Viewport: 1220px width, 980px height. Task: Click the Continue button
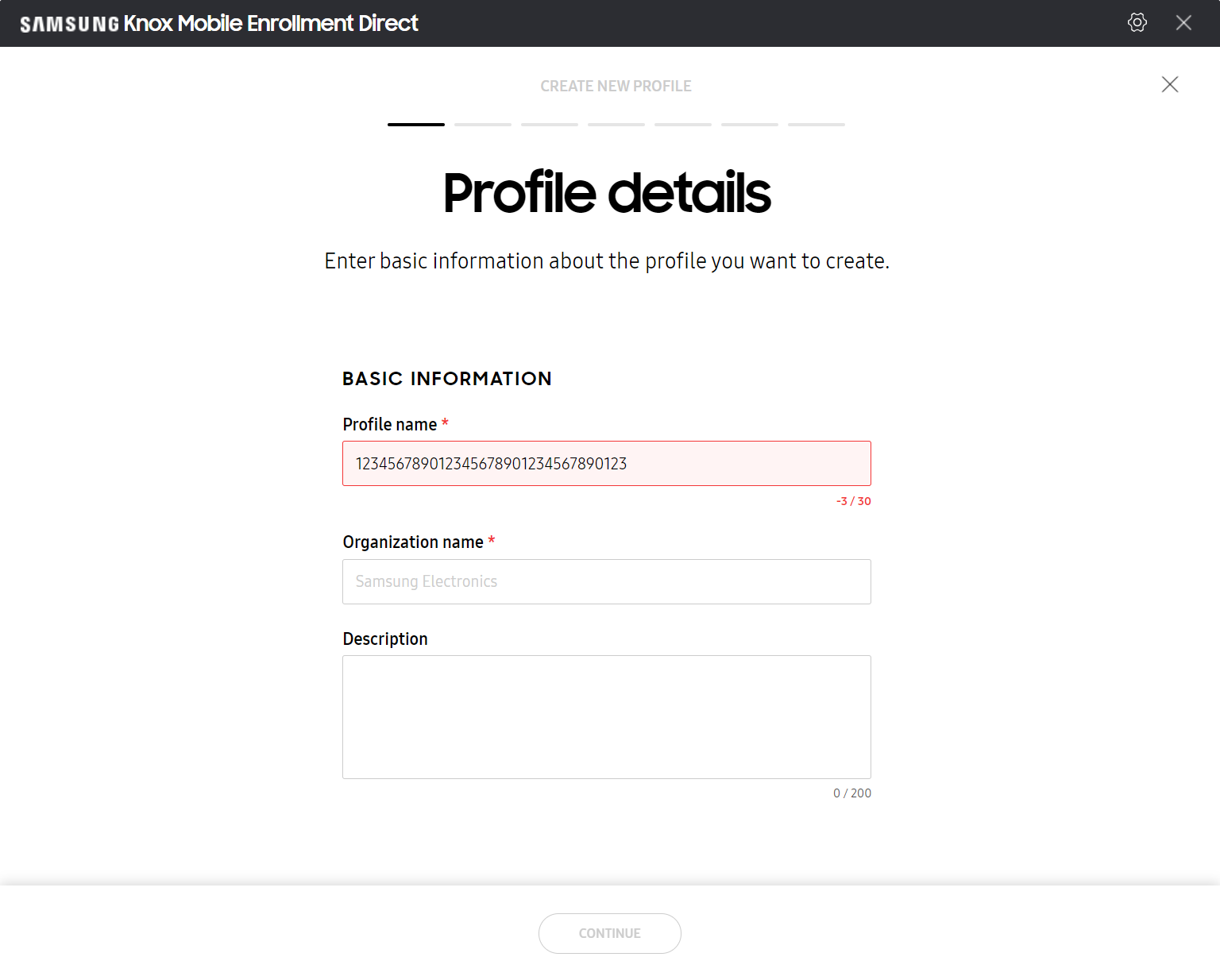[x=610, y=933]
